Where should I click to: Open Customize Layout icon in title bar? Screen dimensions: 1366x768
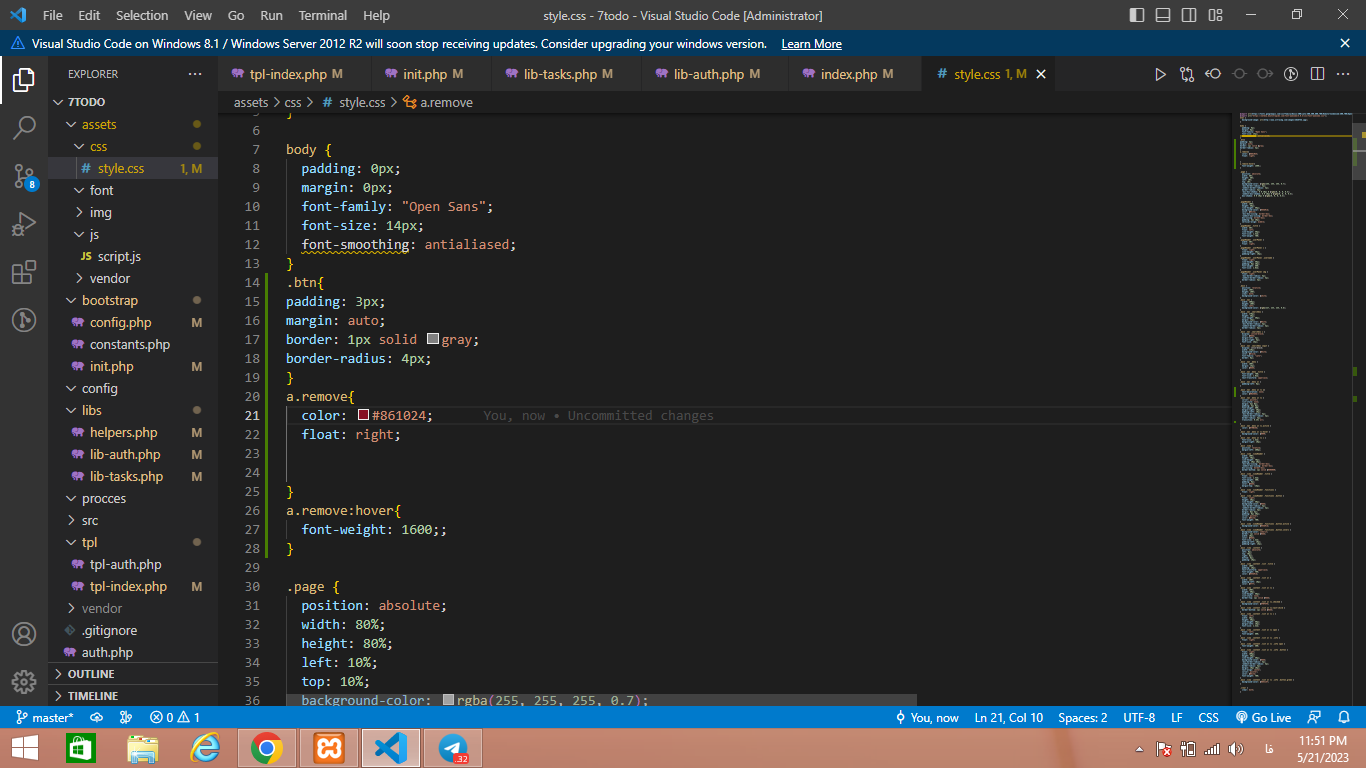pyautogui.click(x=1215, y=15)
